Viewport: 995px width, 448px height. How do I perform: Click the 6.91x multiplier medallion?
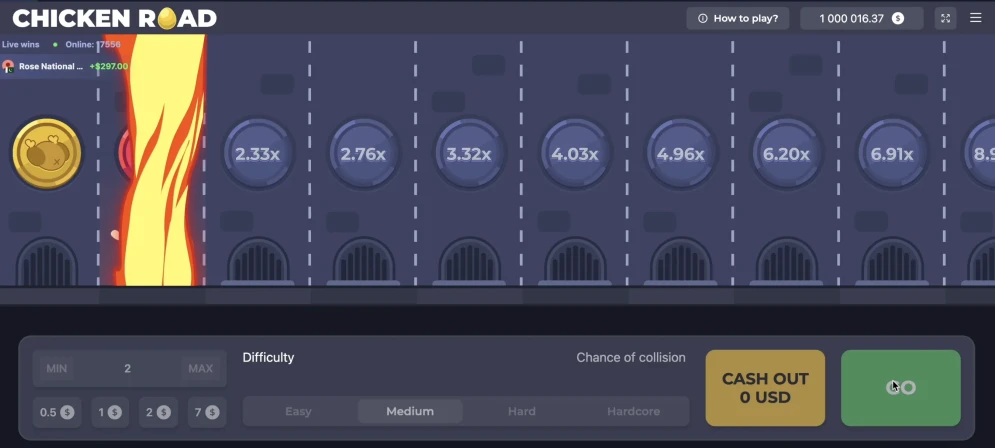coord(892,154)
